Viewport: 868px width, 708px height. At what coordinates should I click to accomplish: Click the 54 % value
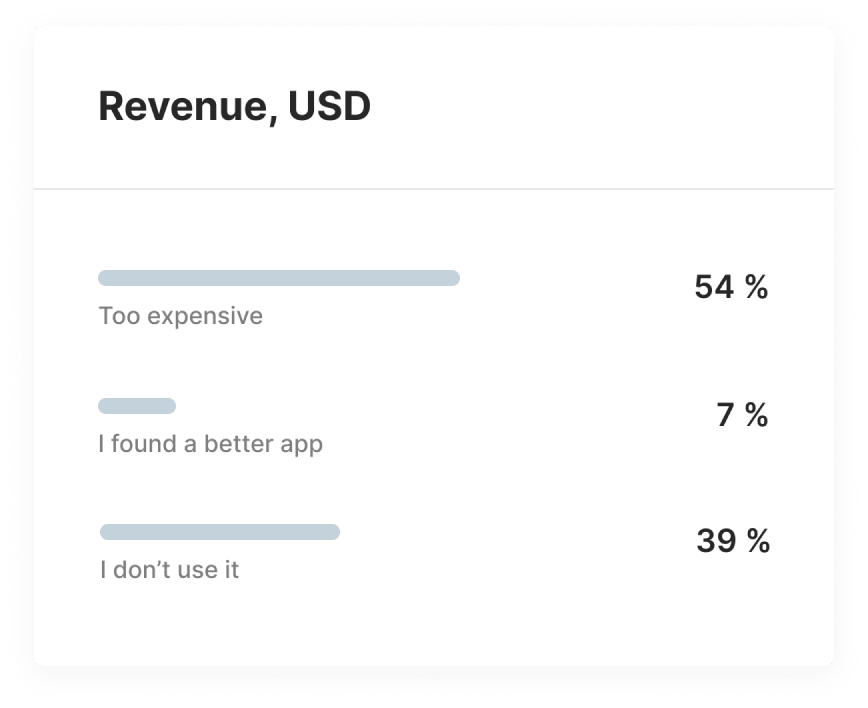tap(731, 287)
